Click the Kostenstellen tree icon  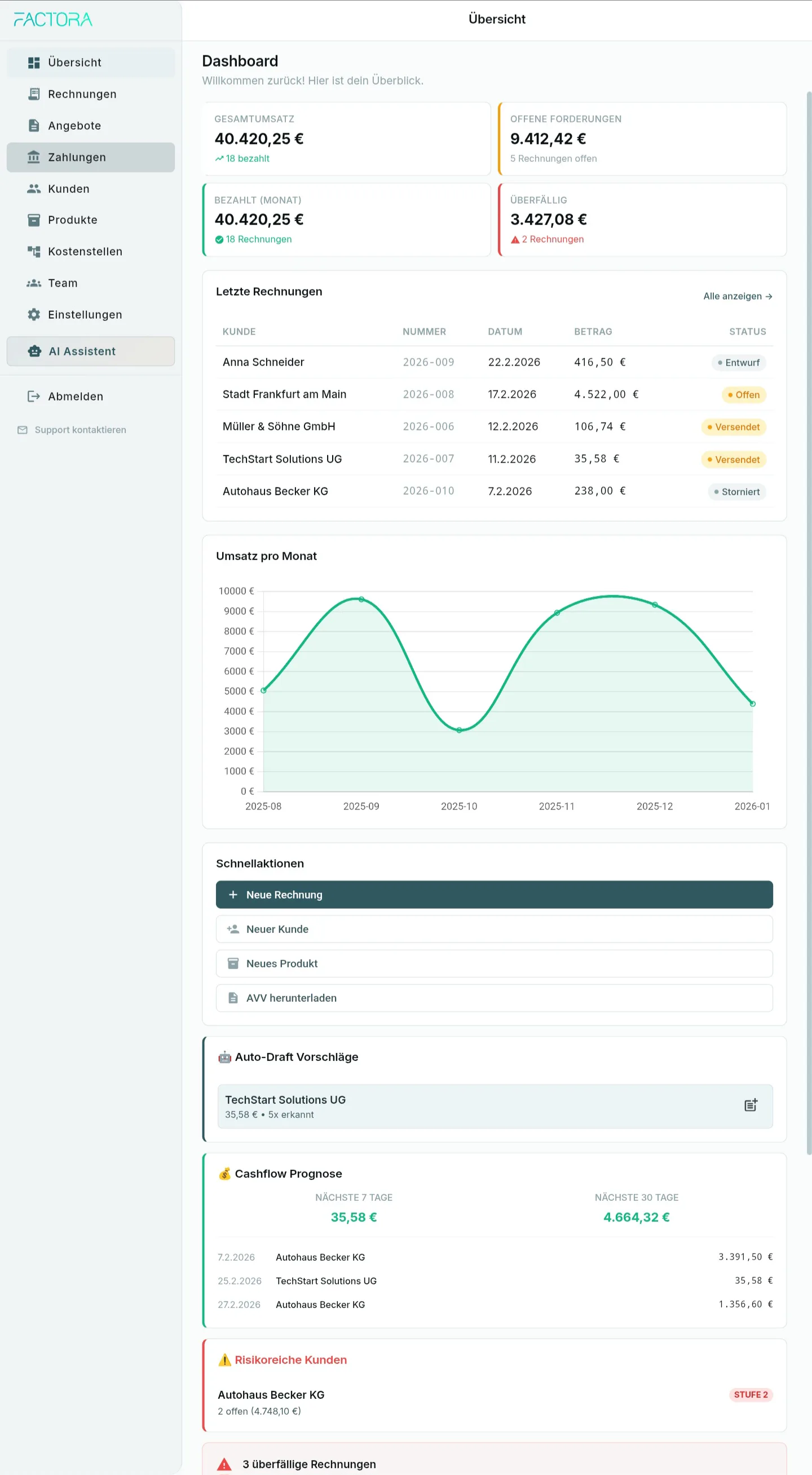(34, 252)
